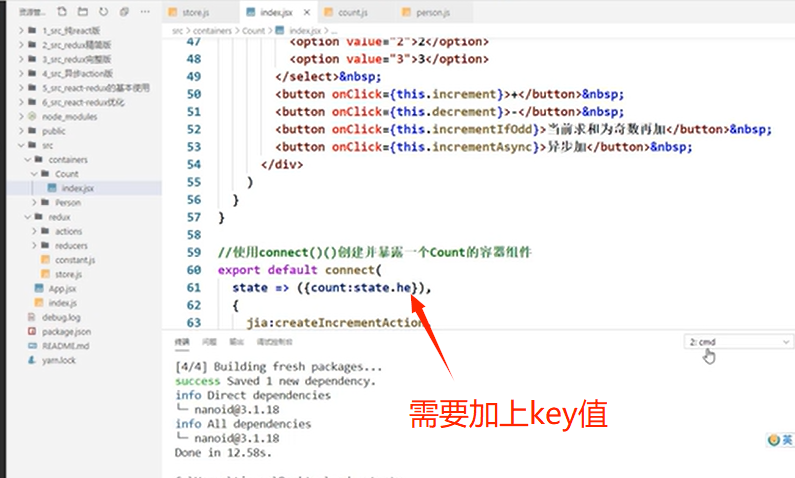795x478 pixels.
Task: Refresh the explorer with the refresh icon
Action: [103, 11]
